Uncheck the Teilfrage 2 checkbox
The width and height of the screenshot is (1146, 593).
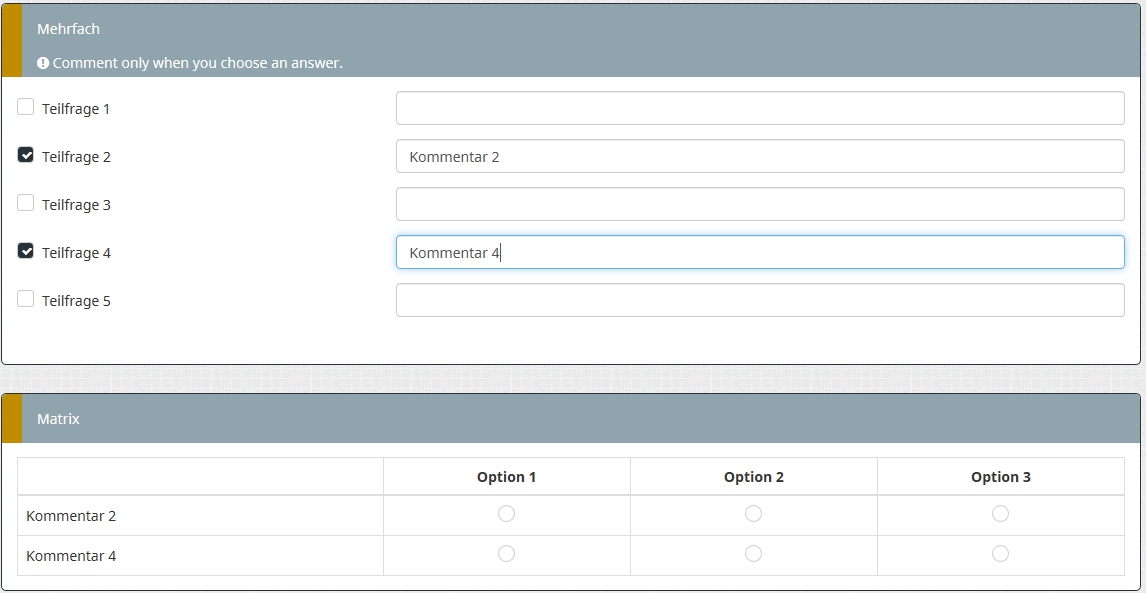click(26, 155)
